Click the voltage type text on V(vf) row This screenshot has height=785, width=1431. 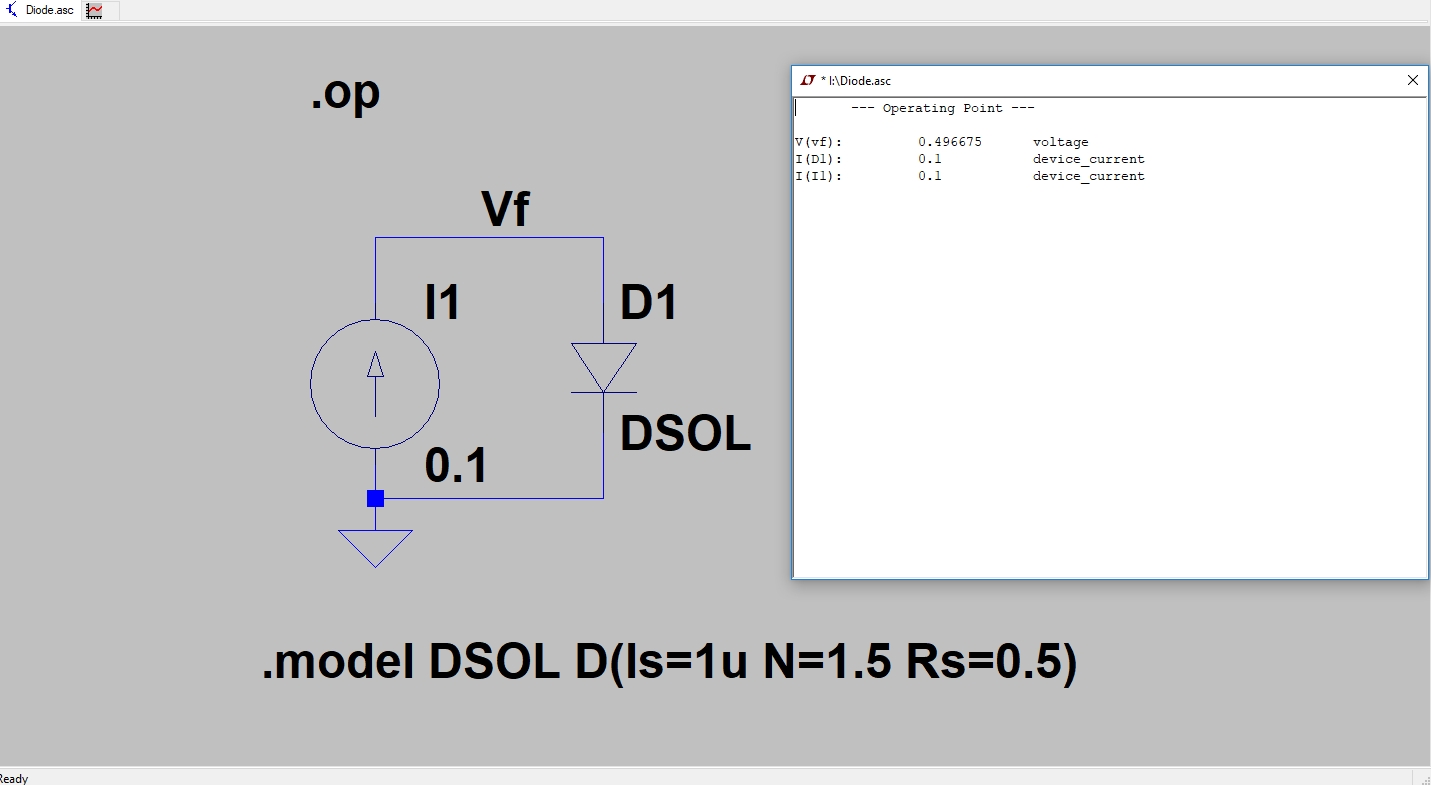tap(1061, 142)
